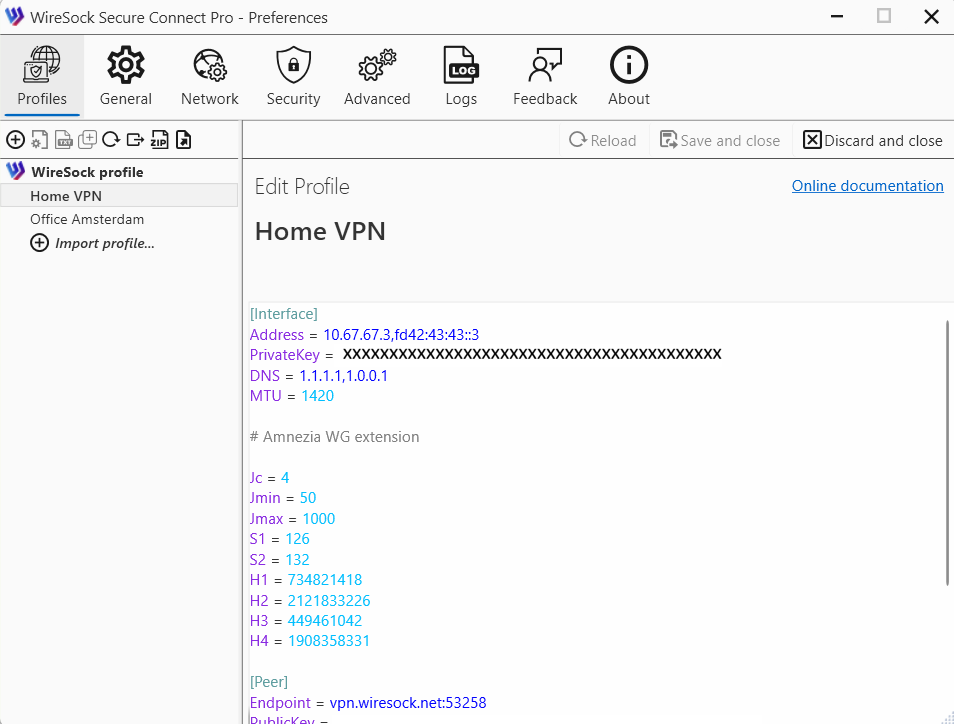Select the Office Amsterdam profile
954x724 pixels.
(87, 219)
